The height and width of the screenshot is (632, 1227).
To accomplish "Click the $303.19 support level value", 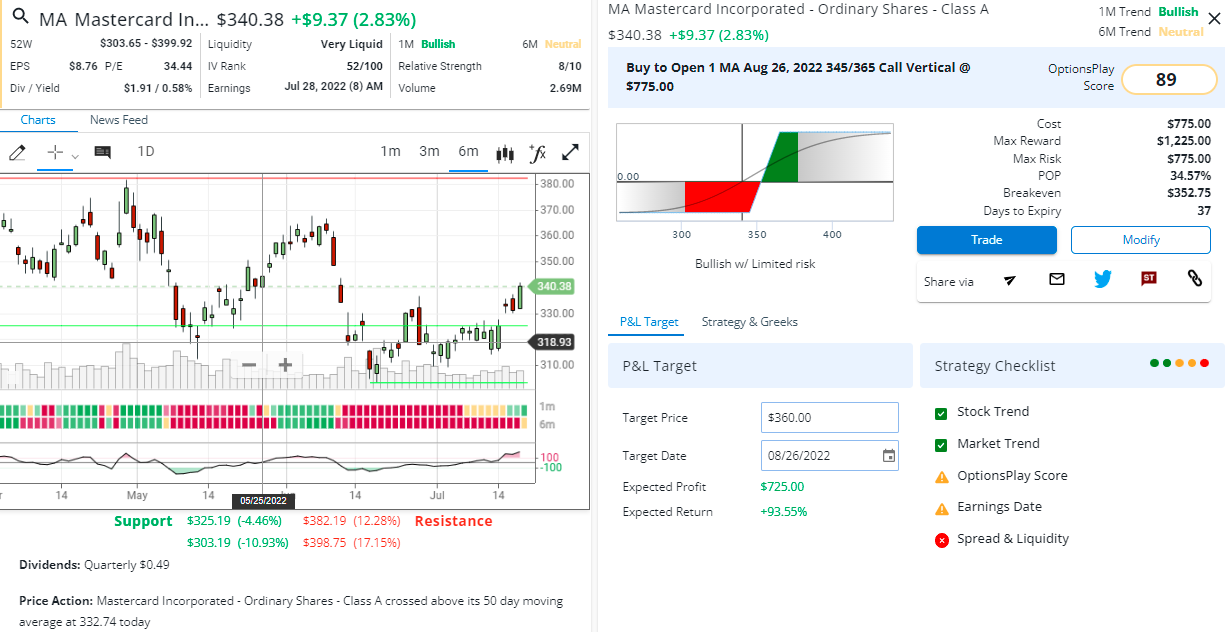I will click(208, 543).
